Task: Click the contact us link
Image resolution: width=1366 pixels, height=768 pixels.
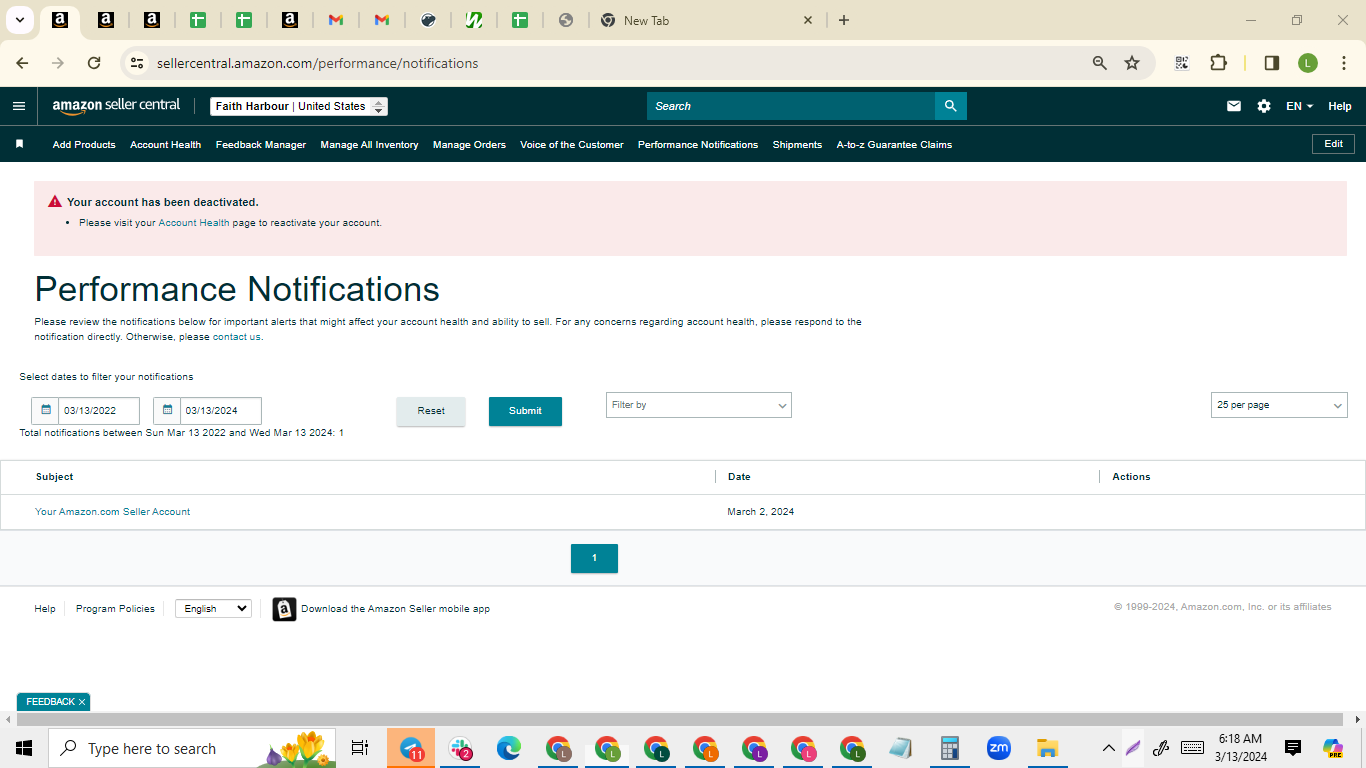Action: coord(237,337)
